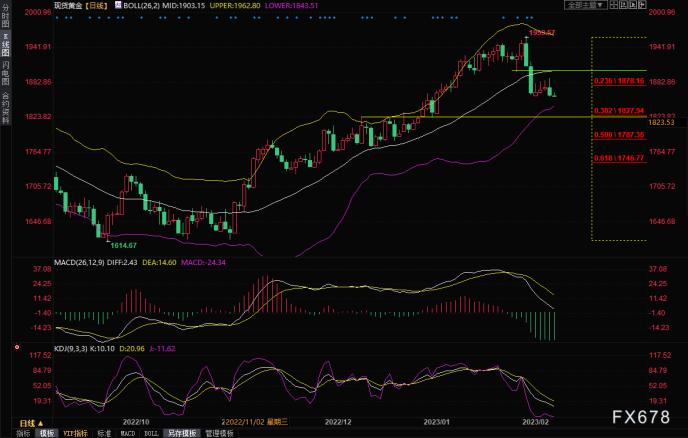The height and width of the screenshot is (438, 688).
Task: Click the 2022/11/02 星期三 date label
Action: coord(255,422)
